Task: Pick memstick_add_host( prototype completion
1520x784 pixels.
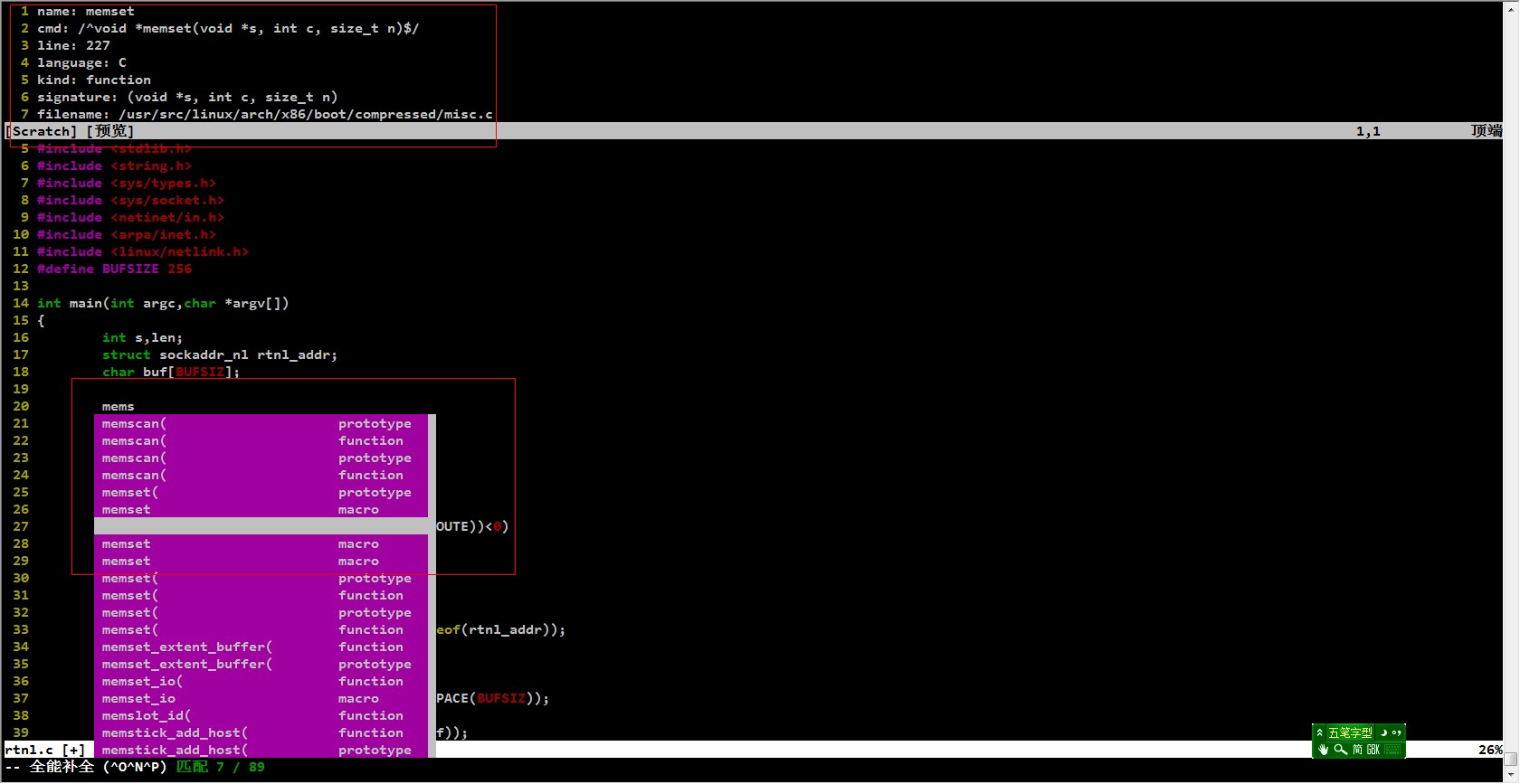Action: pyautogui.click(x=261, y=750)
